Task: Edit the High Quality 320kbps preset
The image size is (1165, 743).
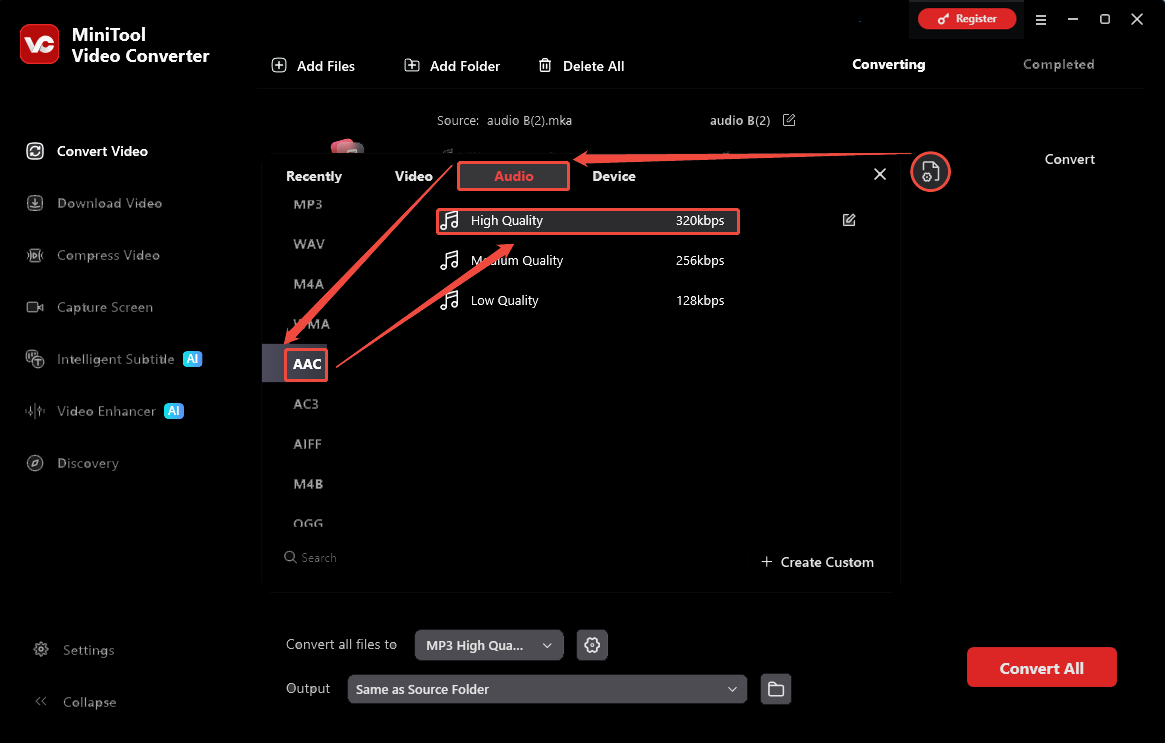Action: click(849, 220)
